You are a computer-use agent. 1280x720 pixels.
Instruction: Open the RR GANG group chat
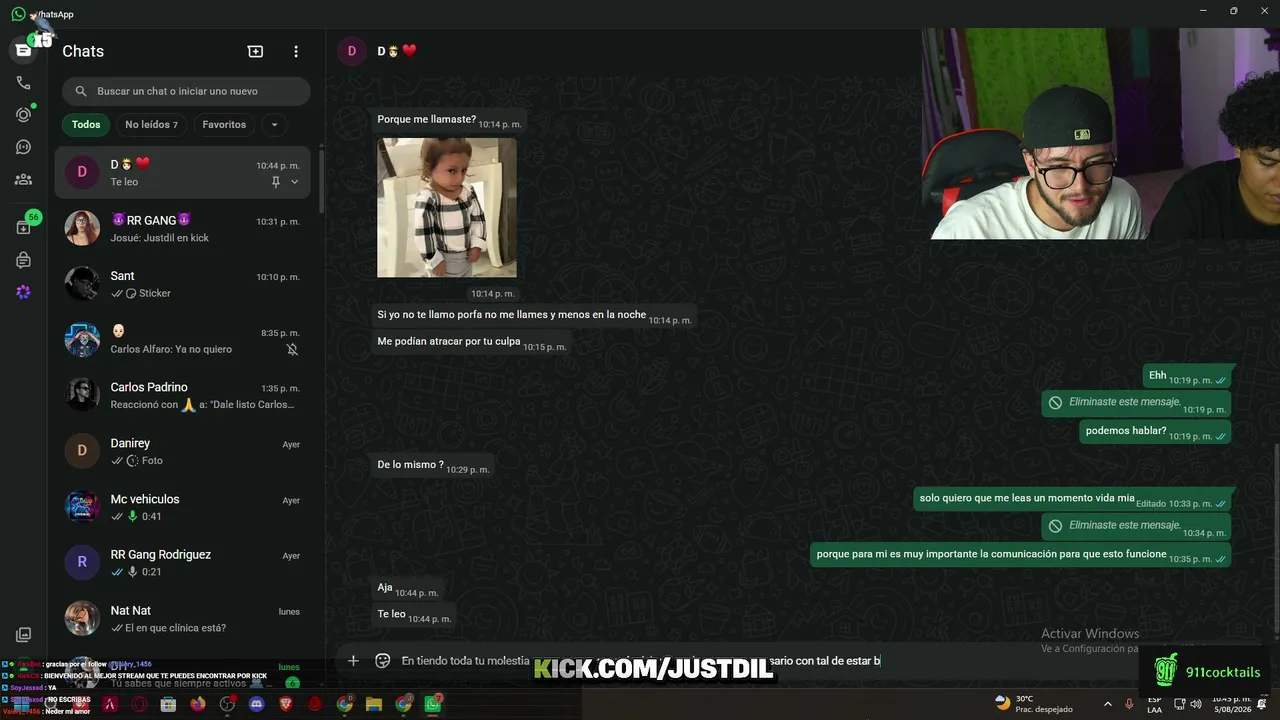[182, 228]
